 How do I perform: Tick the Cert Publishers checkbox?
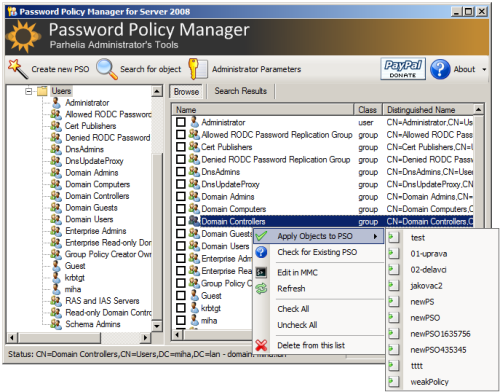pyautogui.click(x=181, y=147)
